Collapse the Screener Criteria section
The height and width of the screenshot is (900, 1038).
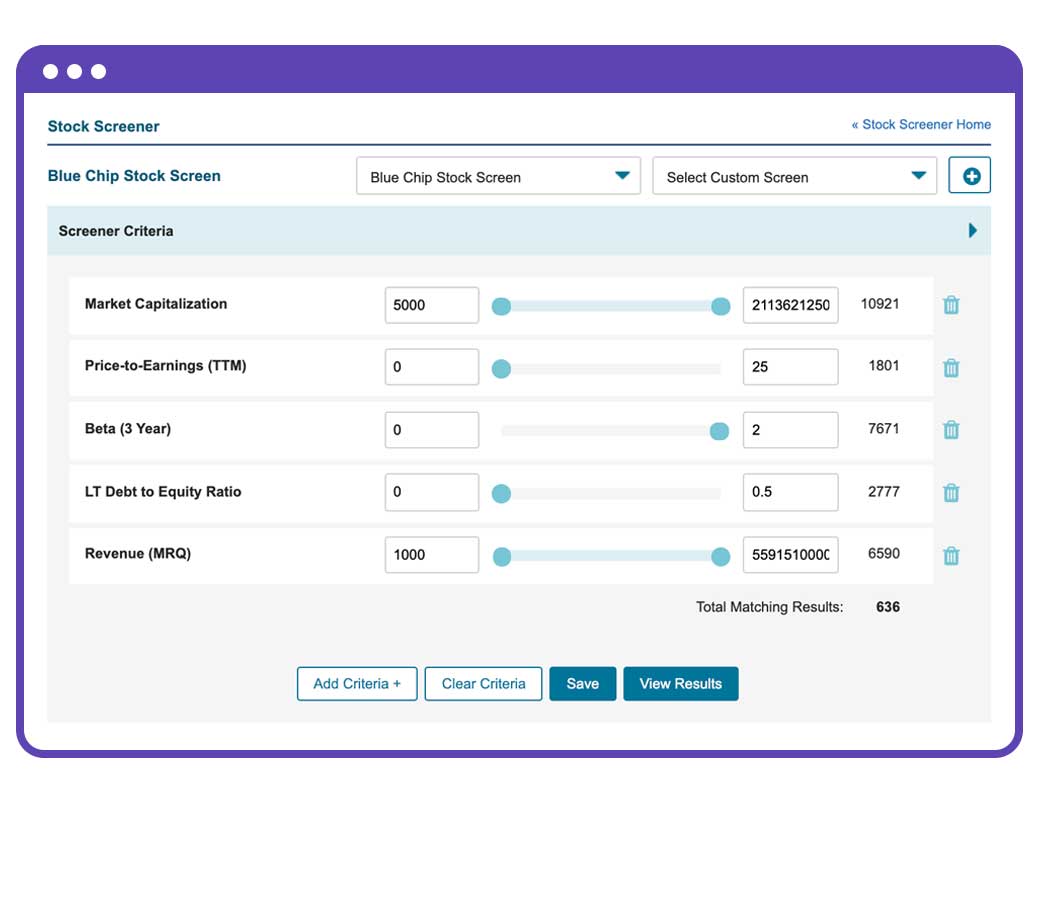tap(971, 231)
